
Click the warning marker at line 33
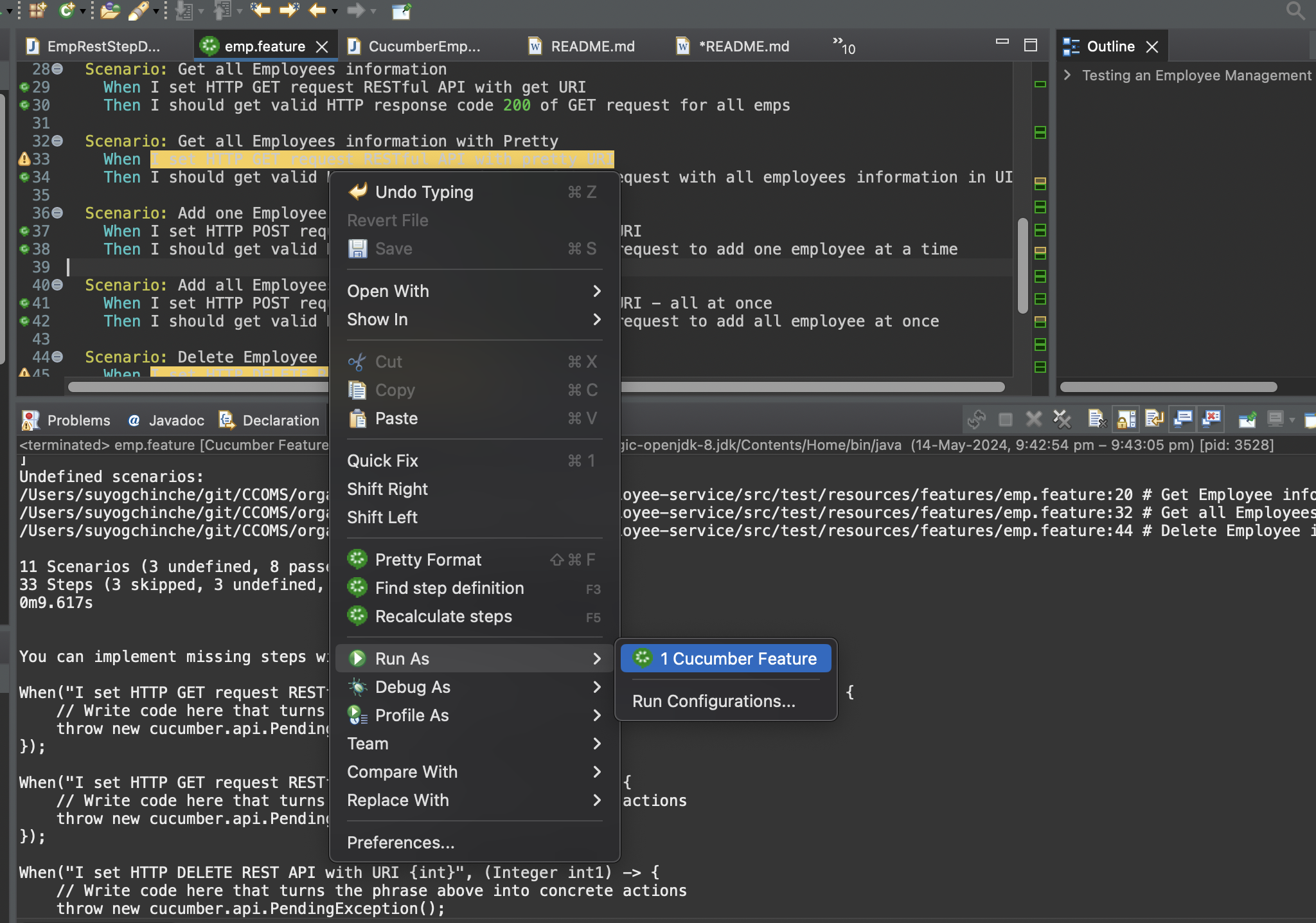[x=24, y=159]
